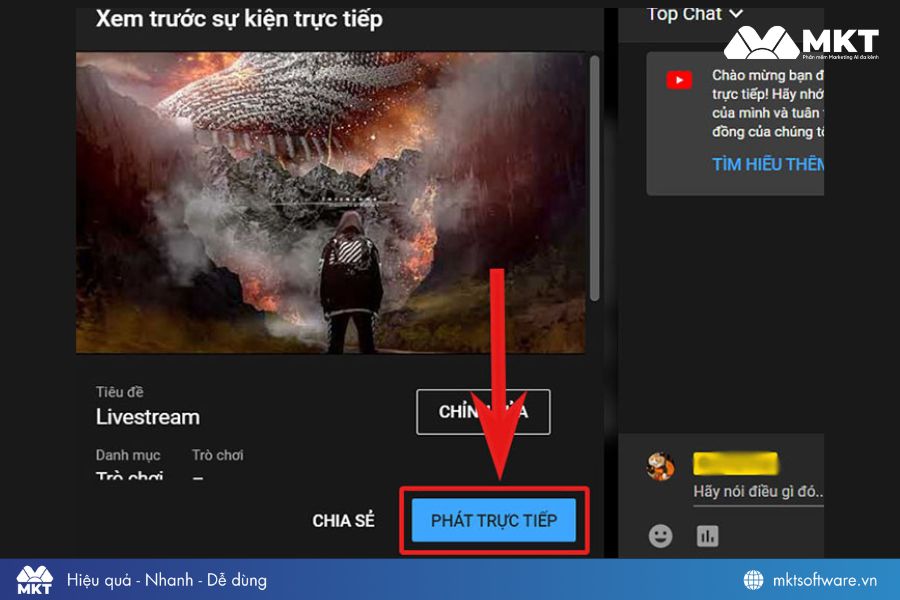Focus the 'Hãy nói điều gì đó' chat input

[758, 492]
